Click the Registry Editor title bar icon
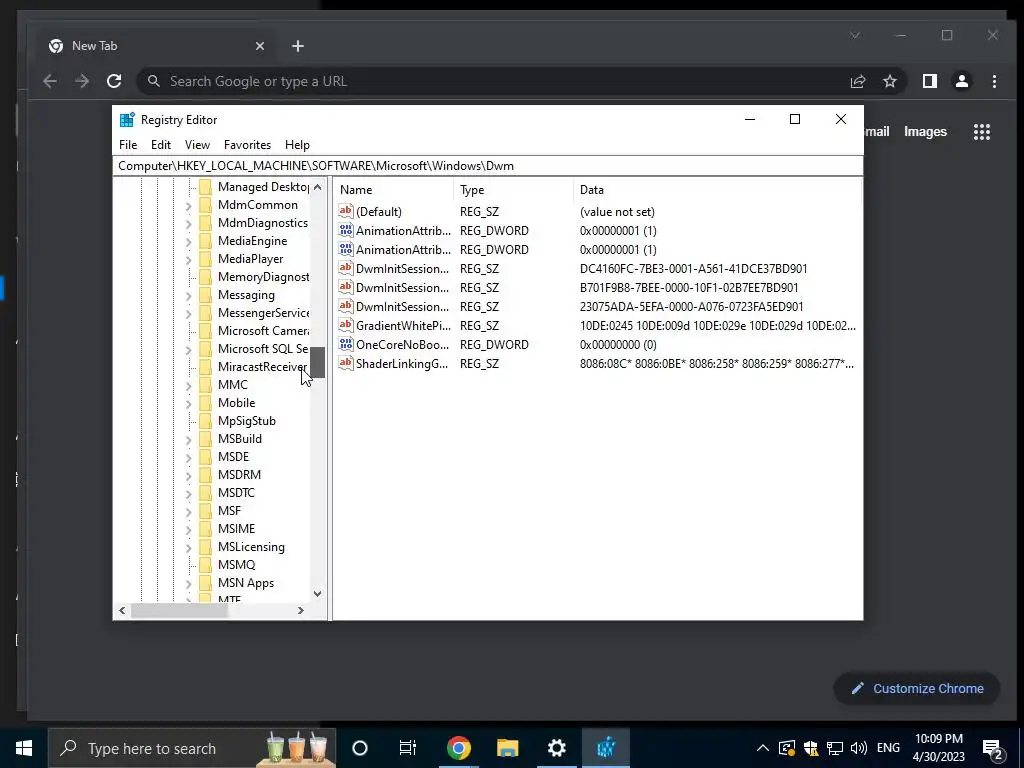 (x=127, y=120)
